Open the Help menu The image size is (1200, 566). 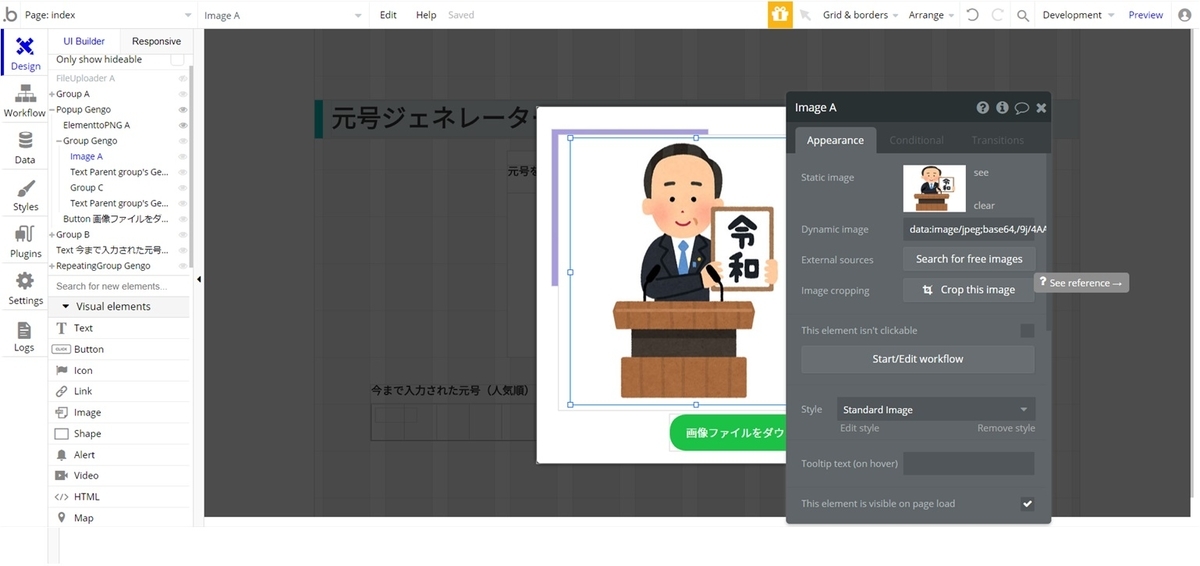coord(426,15)
